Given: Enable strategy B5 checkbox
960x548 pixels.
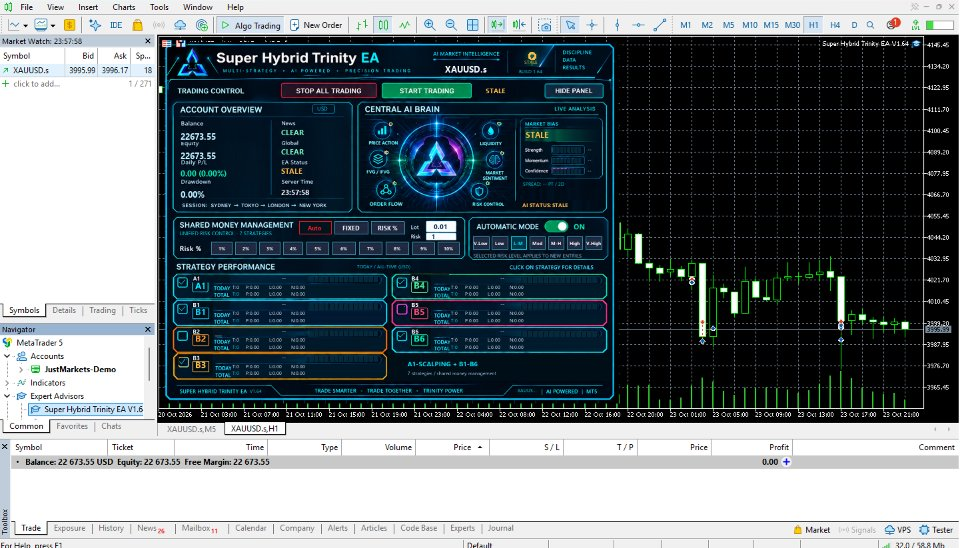Looking at the screenshot, I should (402, 309).
